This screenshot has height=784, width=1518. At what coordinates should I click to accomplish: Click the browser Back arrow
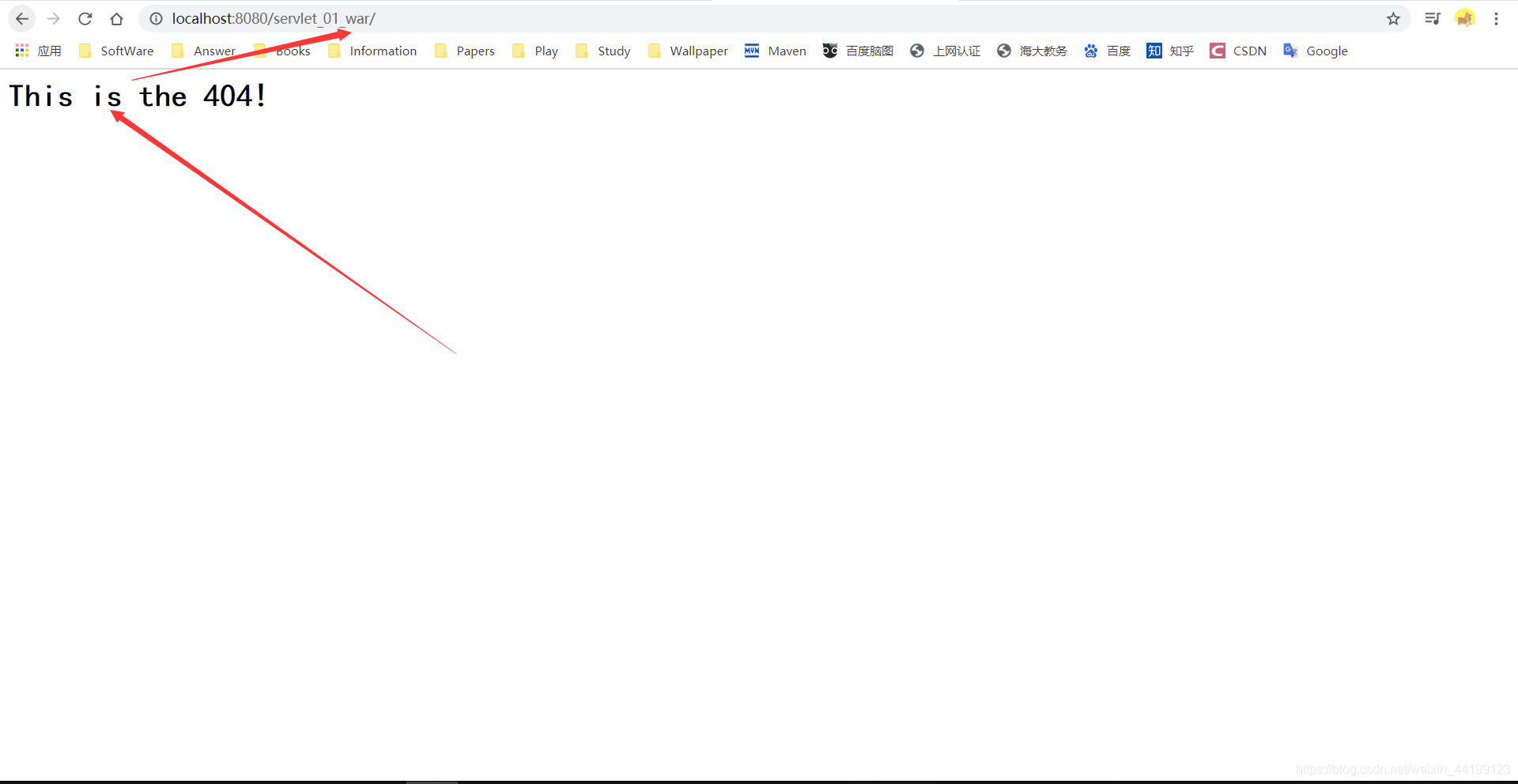pos(22,19)
